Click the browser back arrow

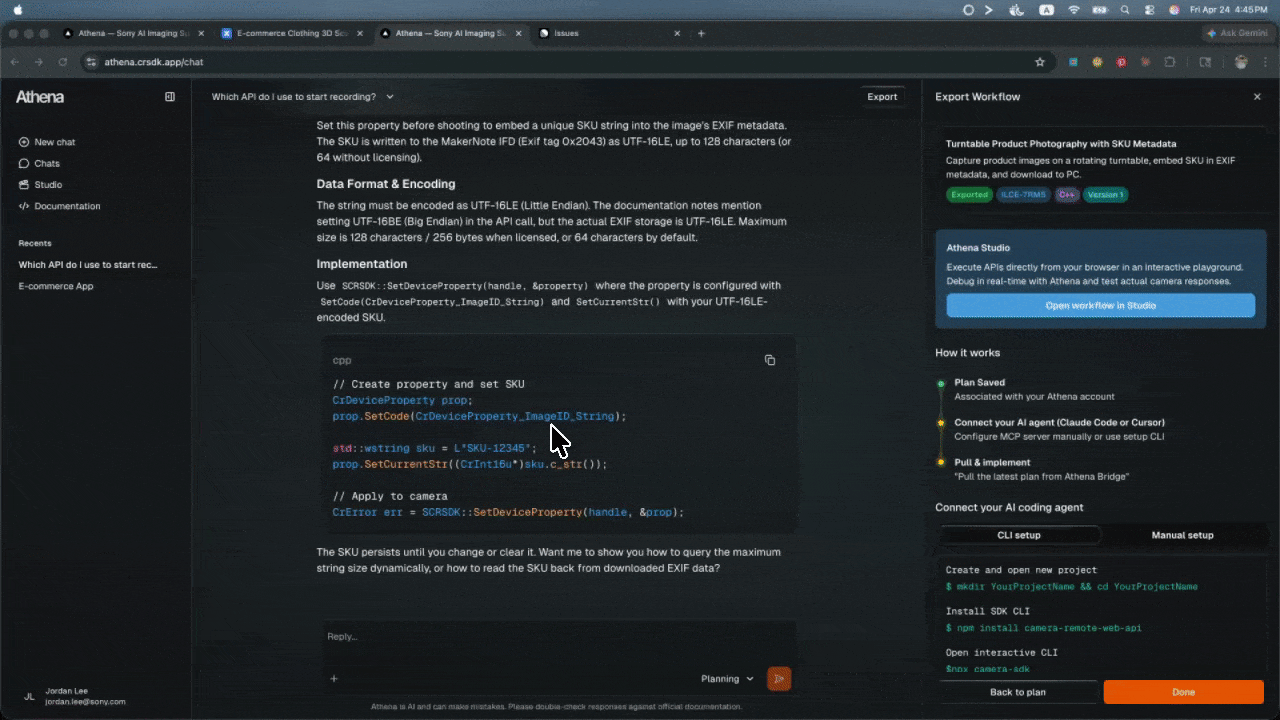(15, 62)
